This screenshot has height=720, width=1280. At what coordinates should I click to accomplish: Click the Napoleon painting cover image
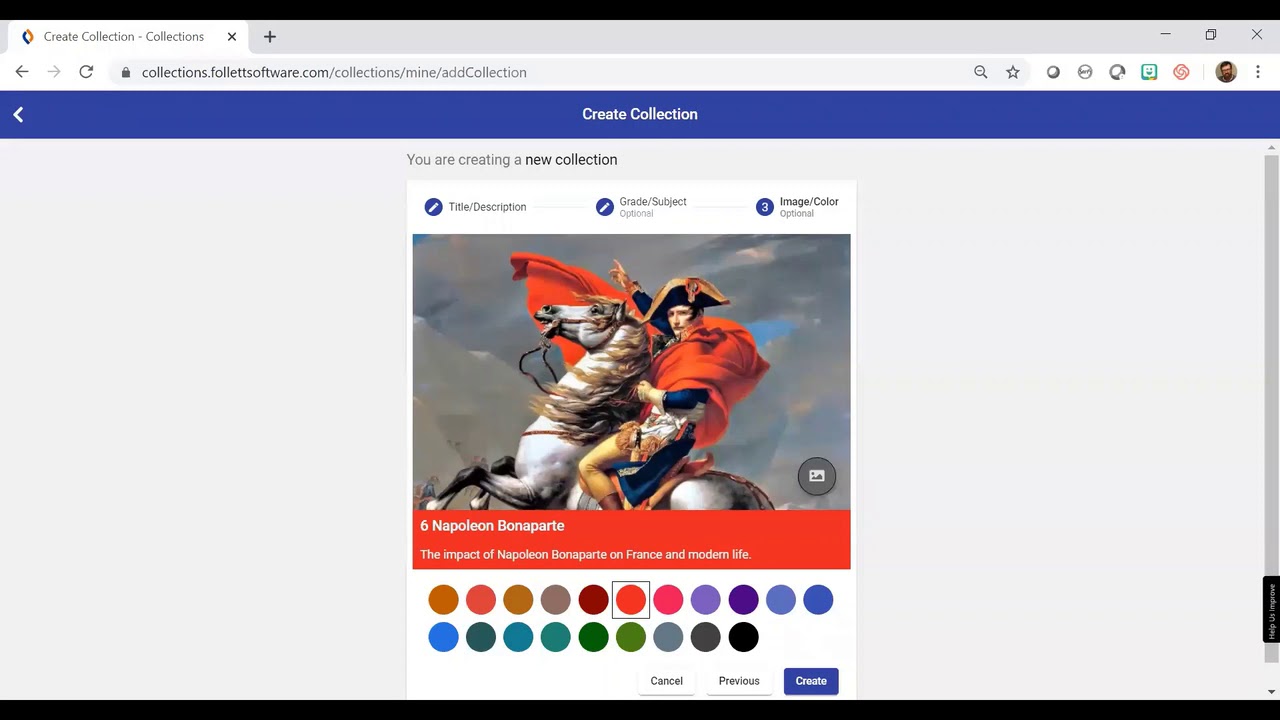[631, 372]
